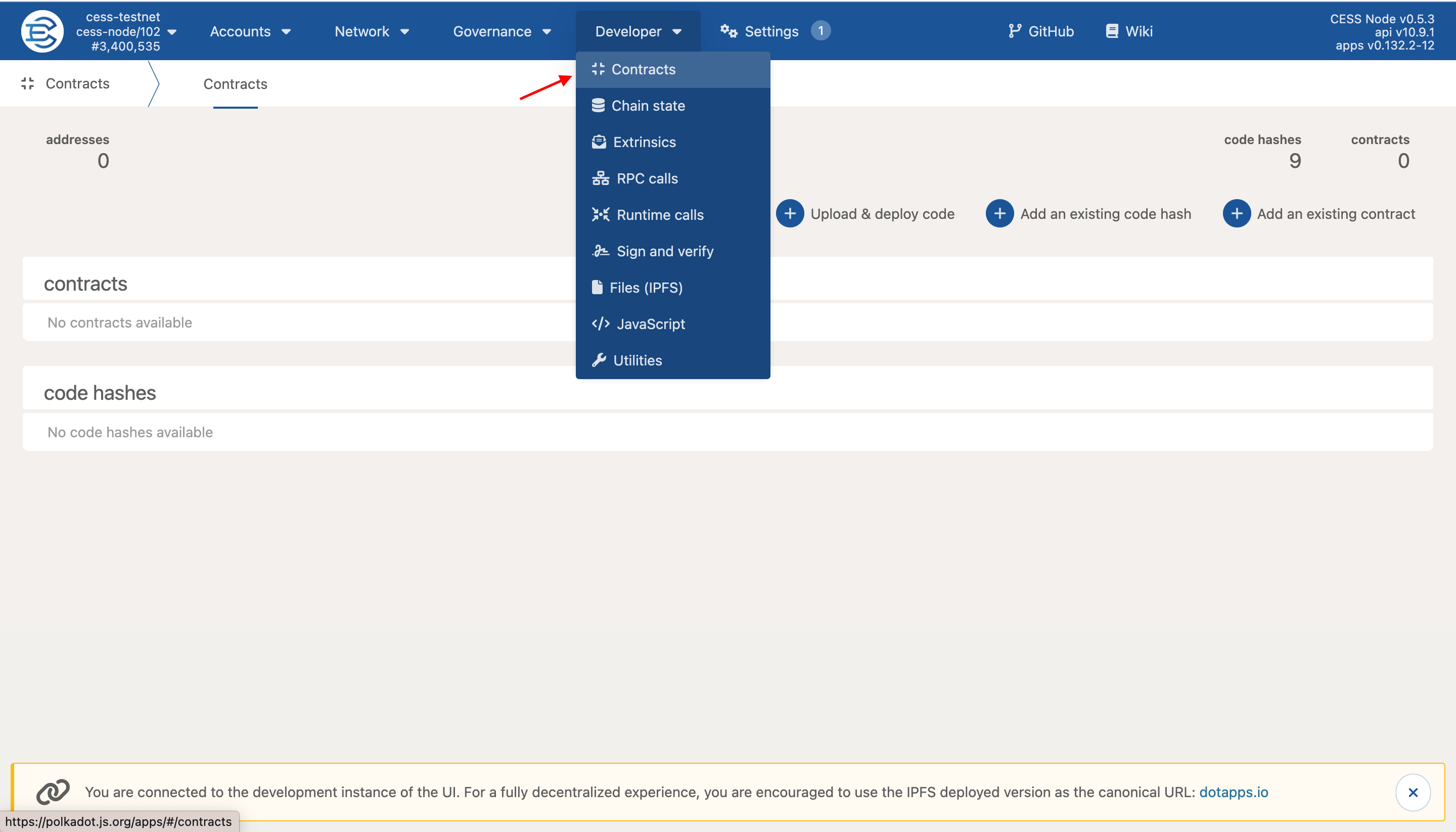Click the plus icon for Add an existing contract
This screenshot has width=1456, height=832.
point(1237,214)
